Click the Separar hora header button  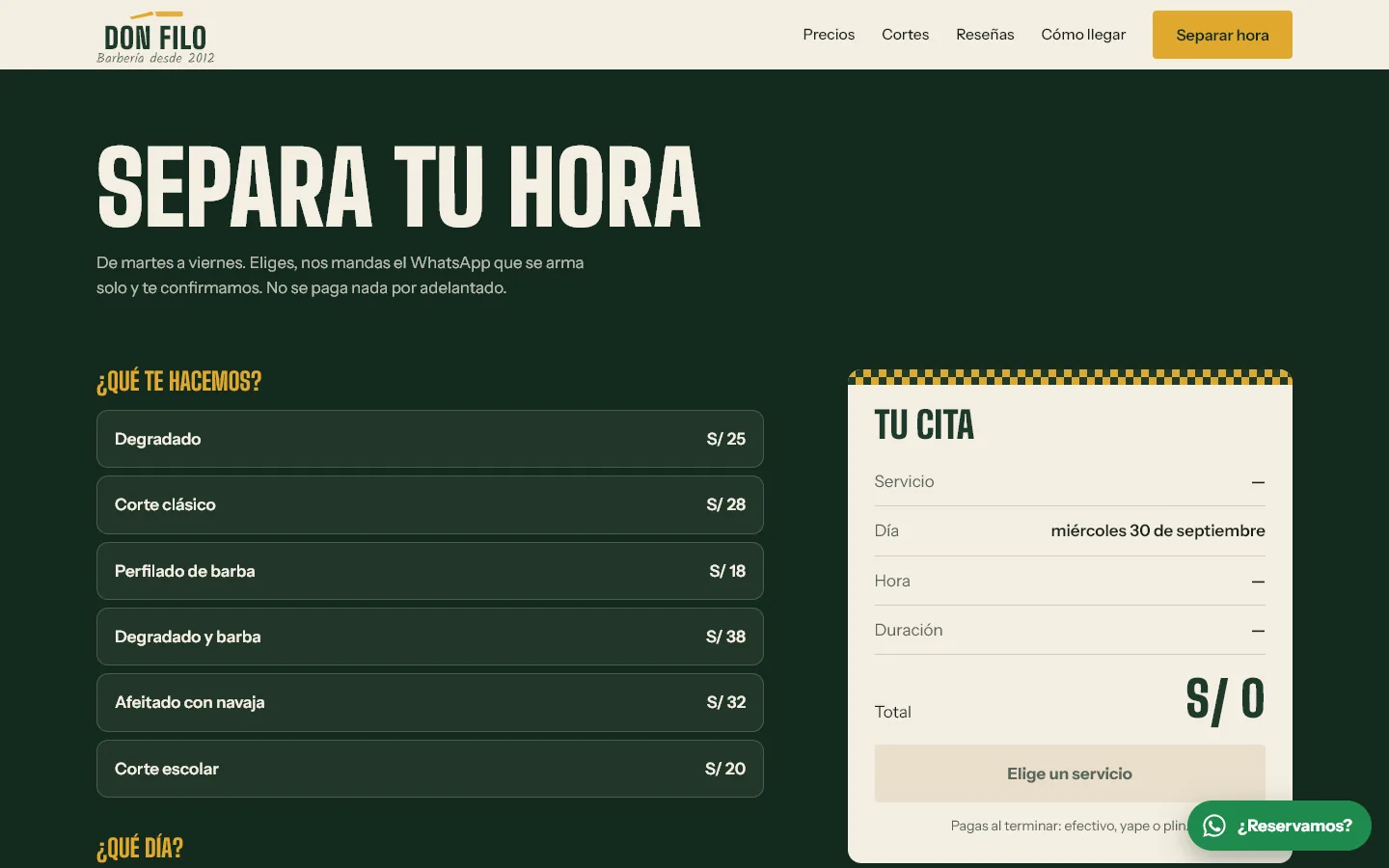[1222, 35]
